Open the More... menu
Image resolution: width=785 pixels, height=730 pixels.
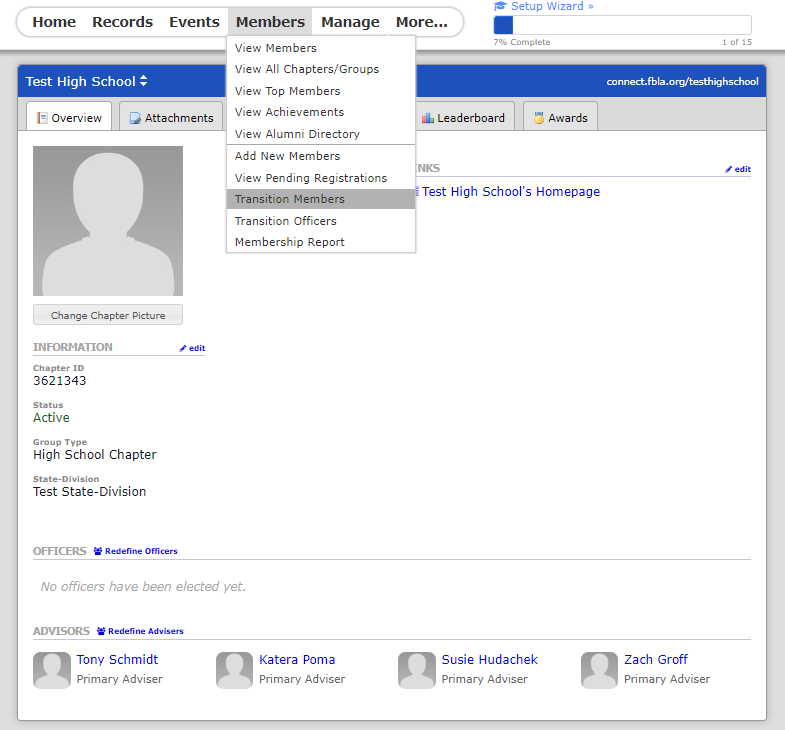422,22
